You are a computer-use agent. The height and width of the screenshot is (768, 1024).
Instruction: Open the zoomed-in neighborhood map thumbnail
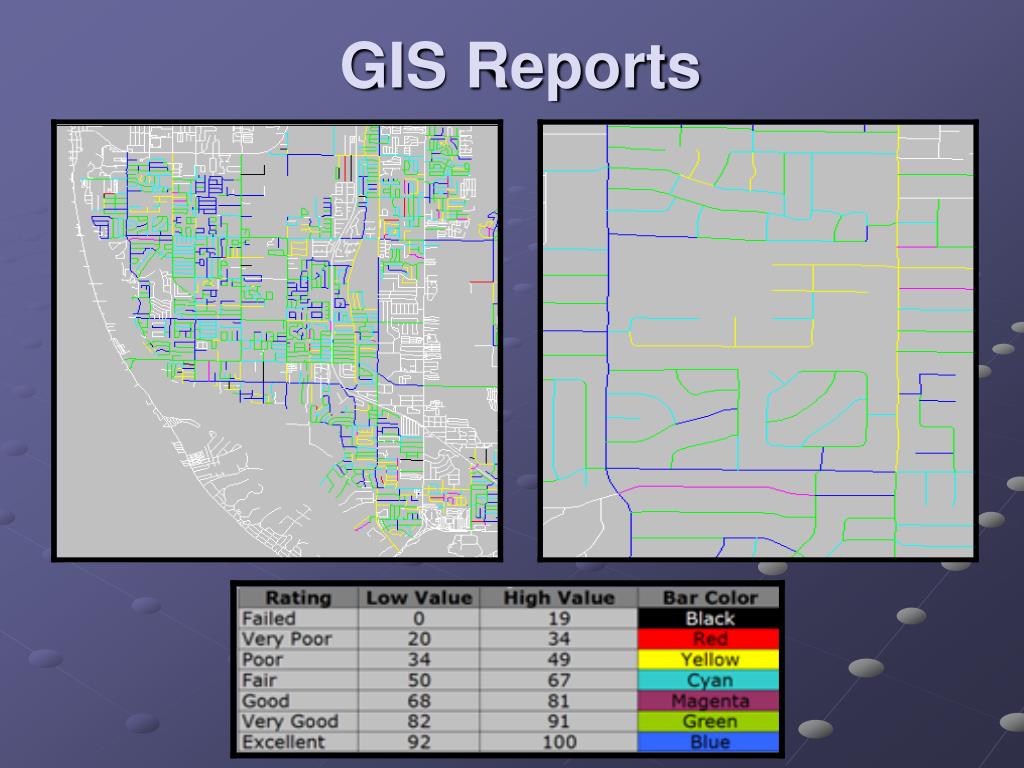click(x=758, y=341)
